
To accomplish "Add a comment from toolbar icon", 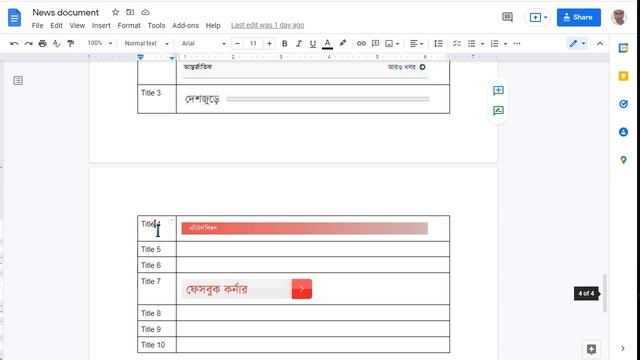I will pos(376,43).
